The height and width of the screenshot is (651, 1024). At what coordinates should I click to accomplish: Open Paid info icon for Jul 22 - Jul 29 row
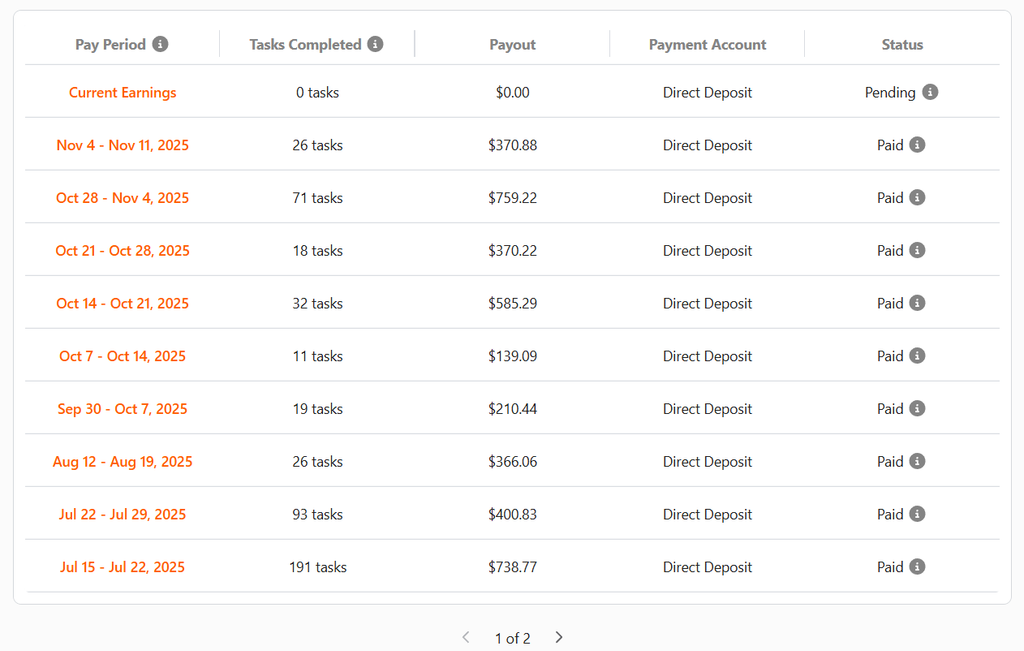coord(917,514)
